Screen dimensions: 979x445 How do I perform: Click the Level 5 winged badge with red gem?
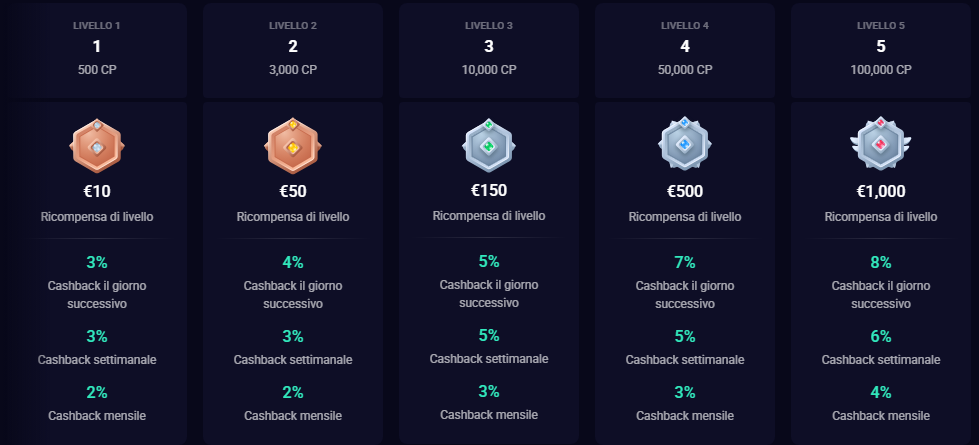881,144
